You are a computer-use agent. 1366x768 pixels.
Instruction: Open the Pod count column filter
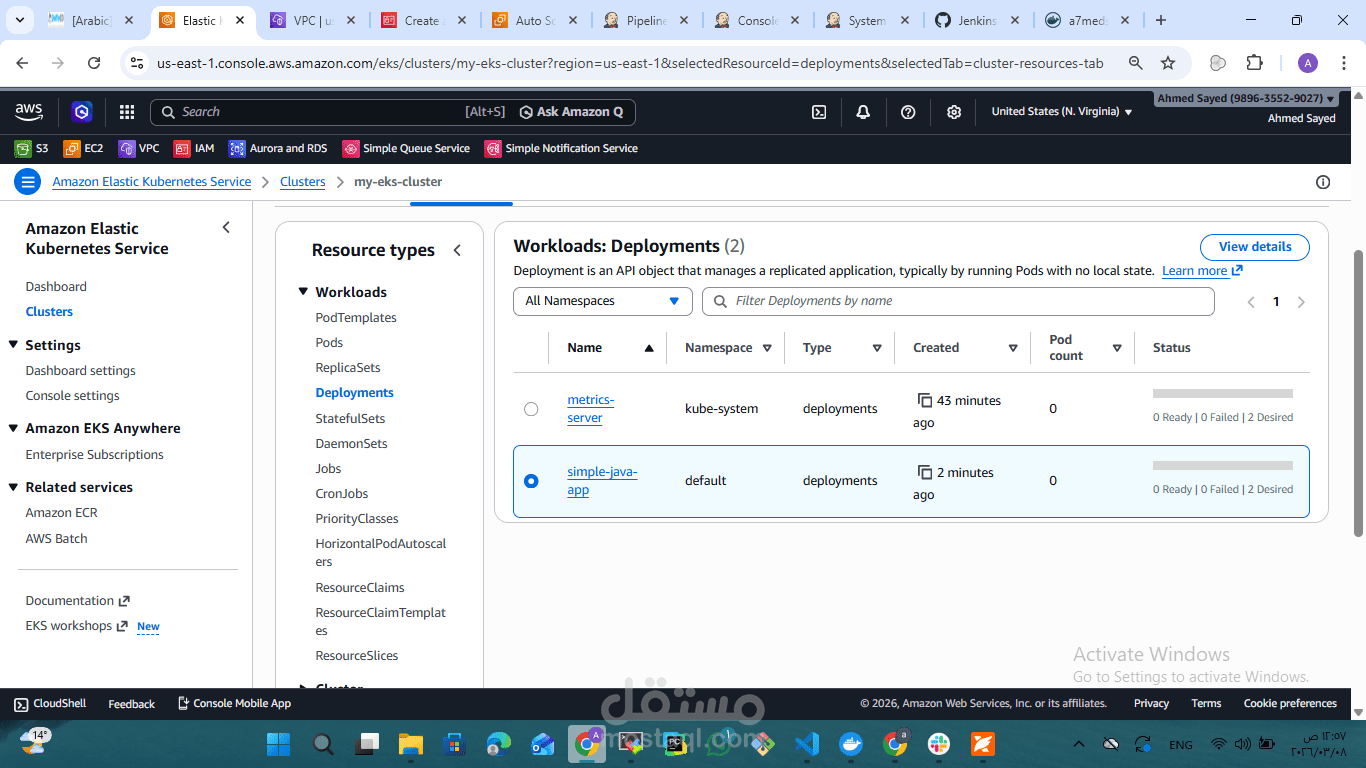pyautogui.click(x=1117, y=348)
